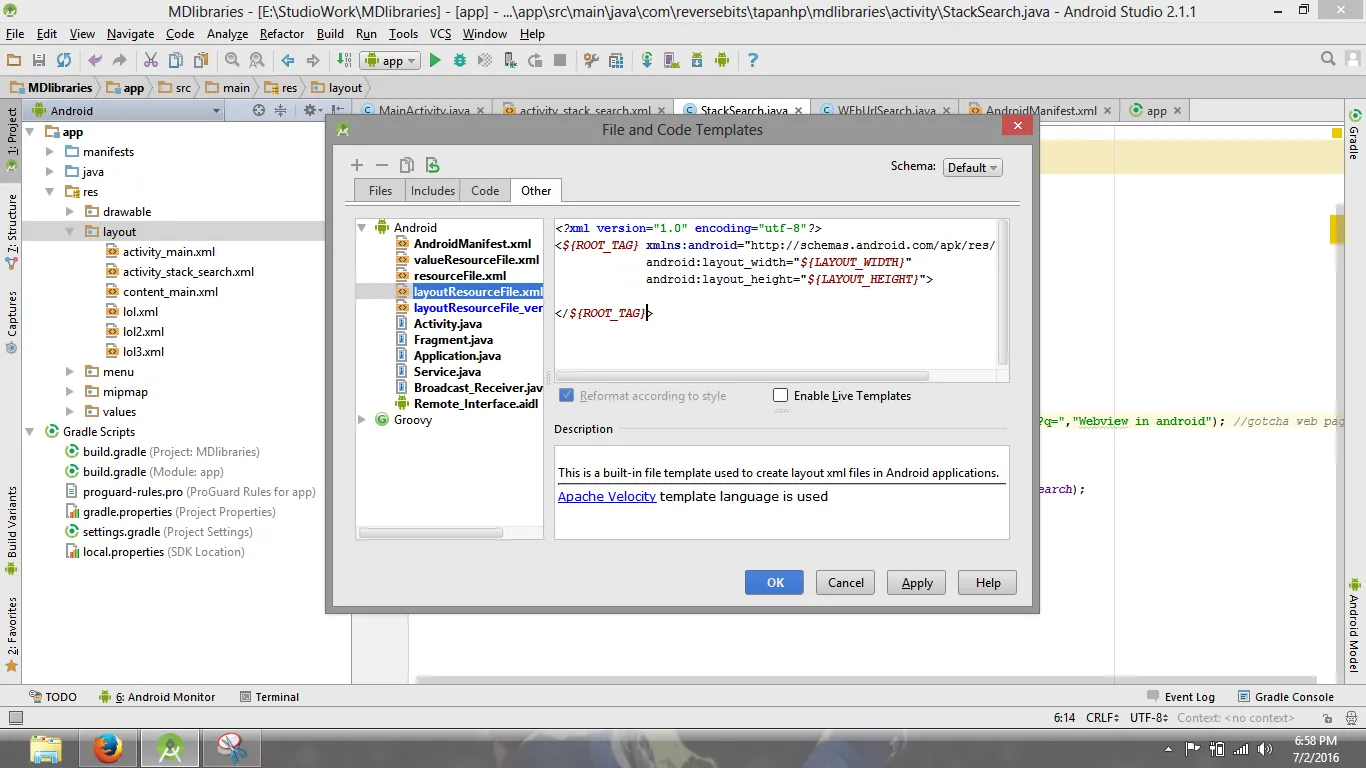Collapse the Android templates tree node
The height and width of the screenshot is (768, 1366).
(x=363, y=227)
